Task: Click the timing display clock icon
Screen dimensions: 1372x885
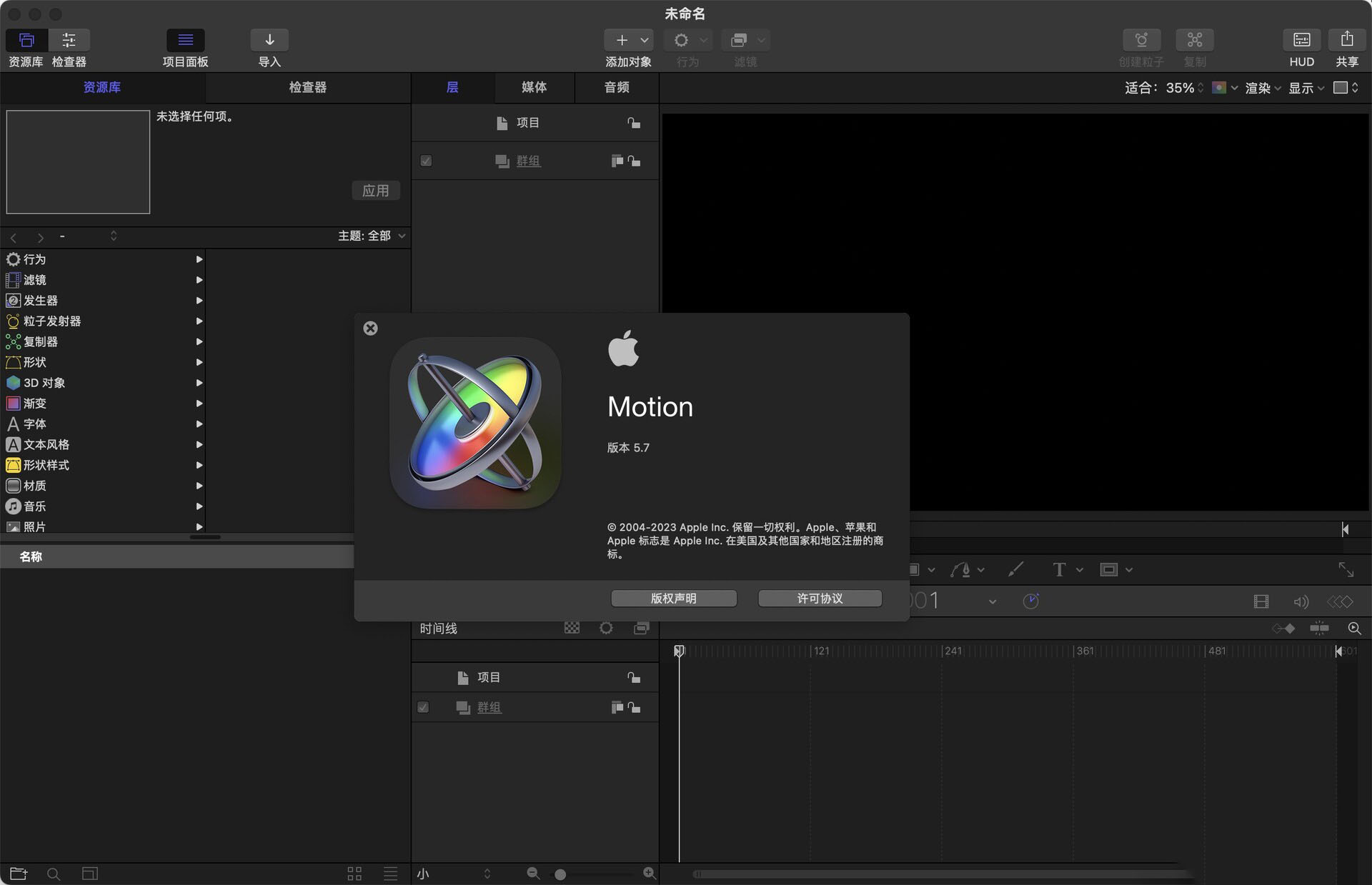Action: click(1030, 601)
